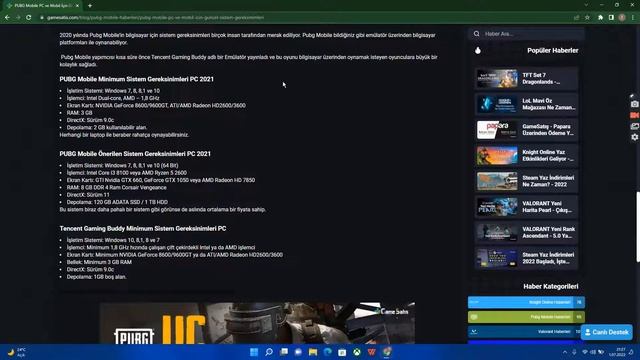Open the Canlı Destek live chat
640x360 pixels.
tap(607, 332)
